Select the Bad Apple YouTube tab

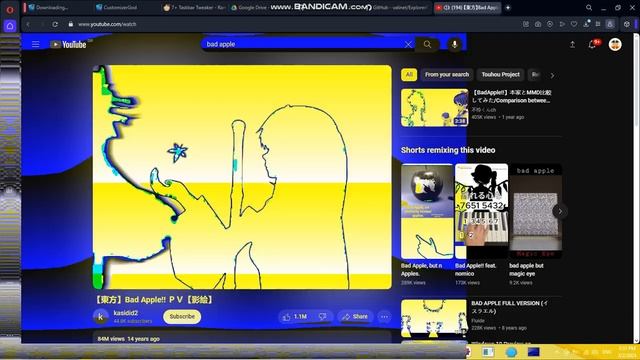[467, 7]
